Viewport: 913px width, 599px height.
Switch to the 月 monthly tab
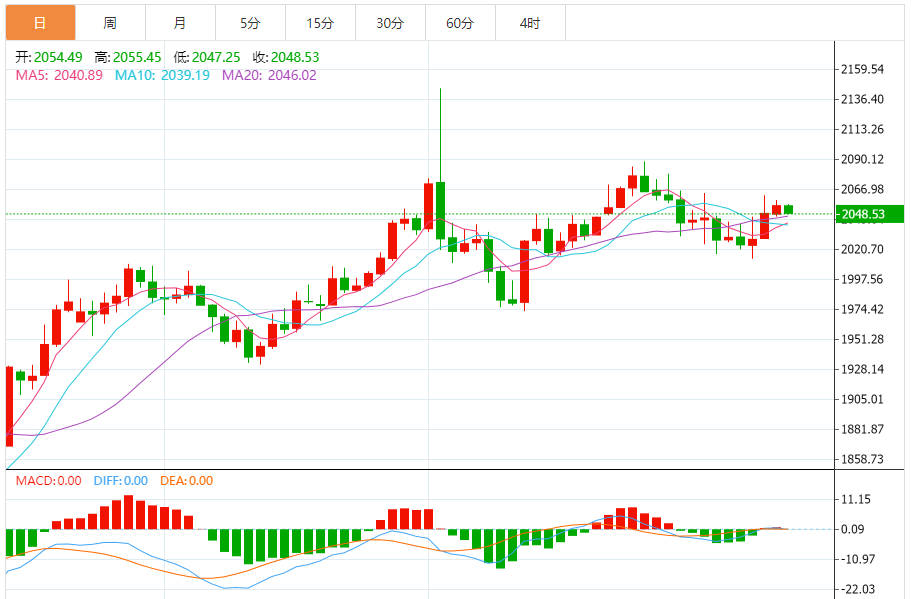(x=181, y=23)
